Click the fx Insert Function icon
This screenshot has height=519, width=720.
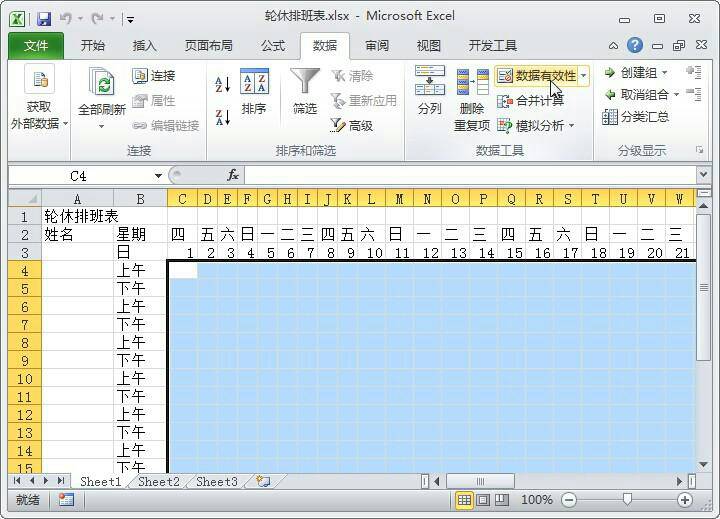pos(233,175)
